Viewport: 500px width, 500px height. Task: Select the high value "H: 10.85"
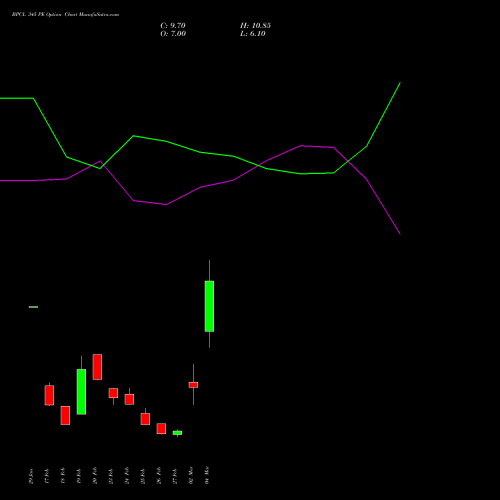coord(255,26)
